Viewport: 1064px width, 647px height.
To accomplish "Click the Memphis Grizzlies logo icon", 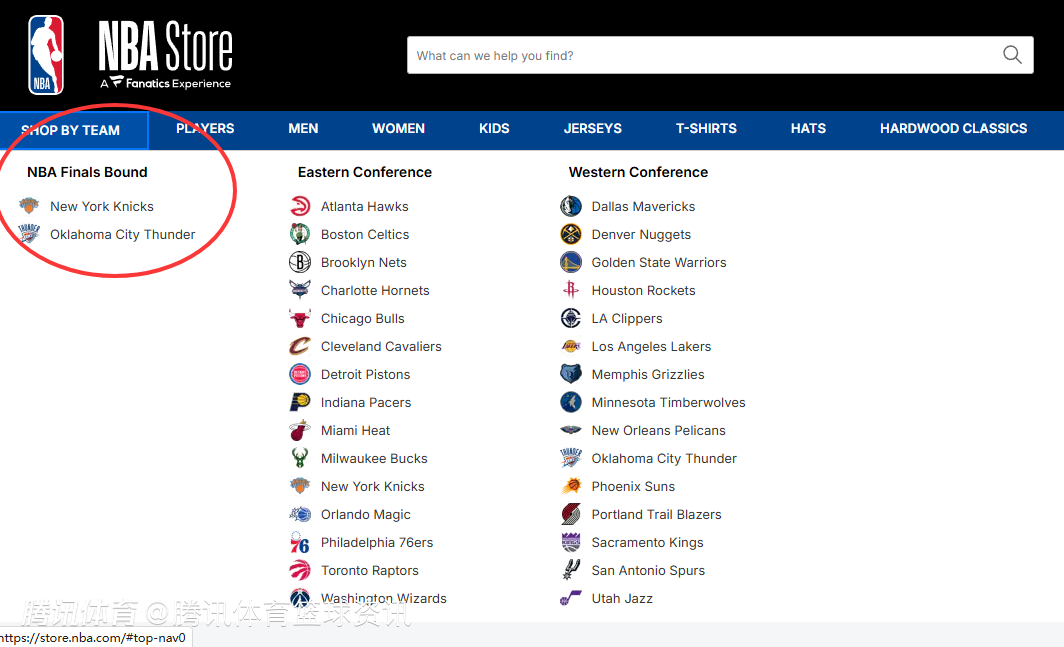I will click(x=571, y=374).
